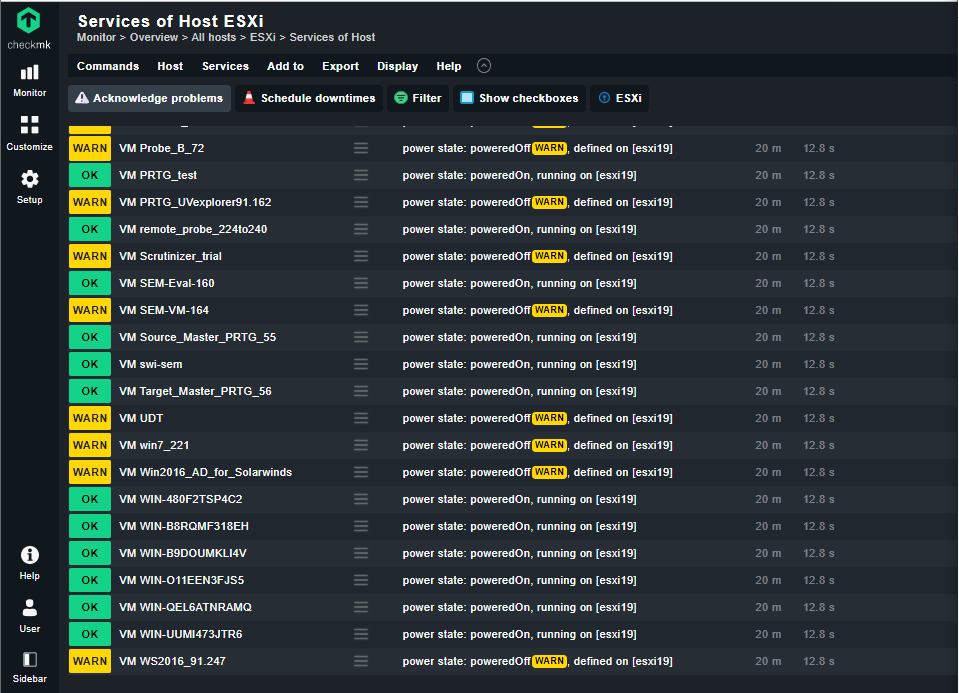Open action menu for VM PRTG_UVexplorer91.162
This screenshot has height=693, width=959.
361,202
